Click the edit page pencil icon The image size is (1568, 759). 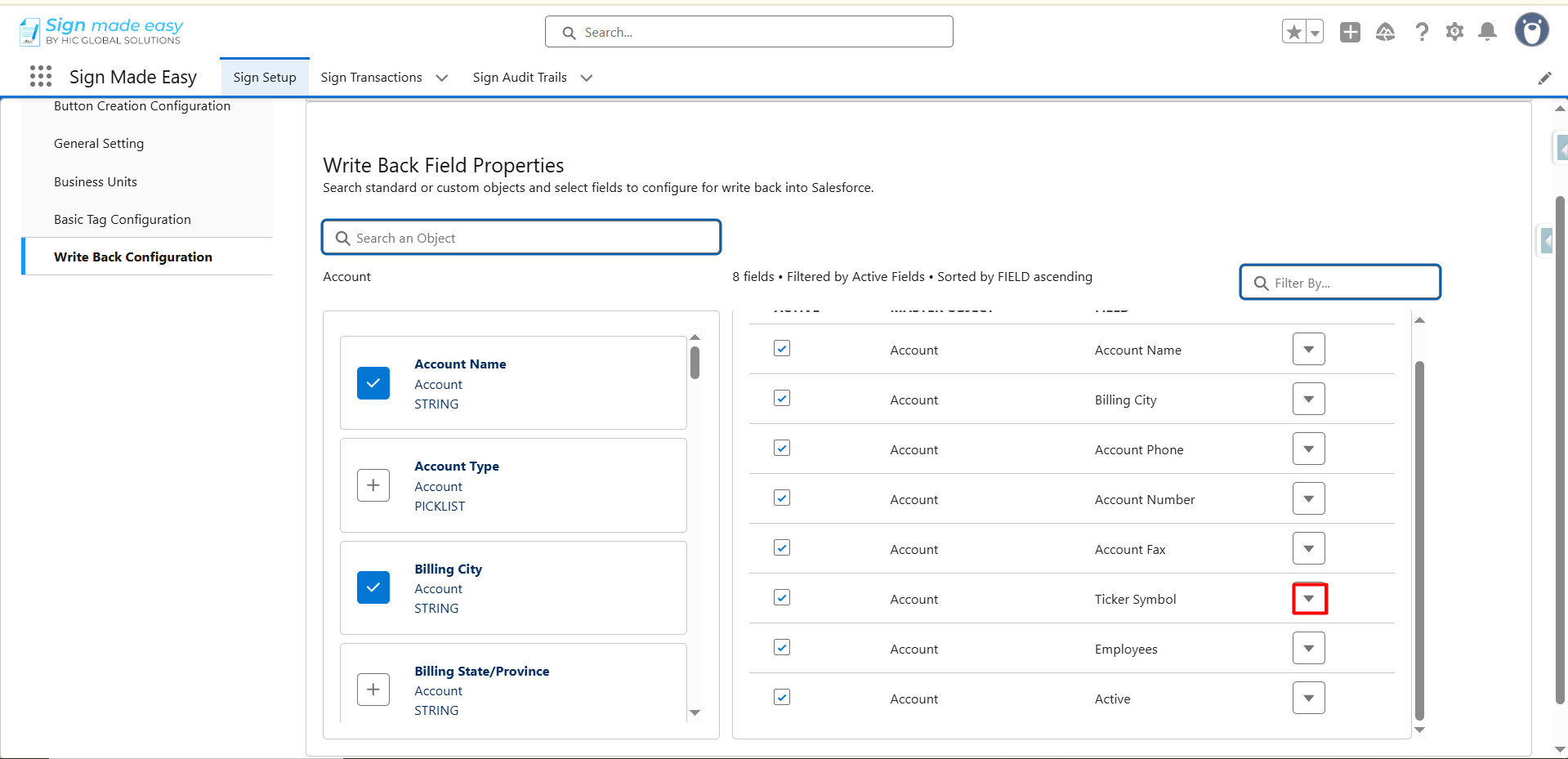pyautogui.click(x=1544, y=78)
